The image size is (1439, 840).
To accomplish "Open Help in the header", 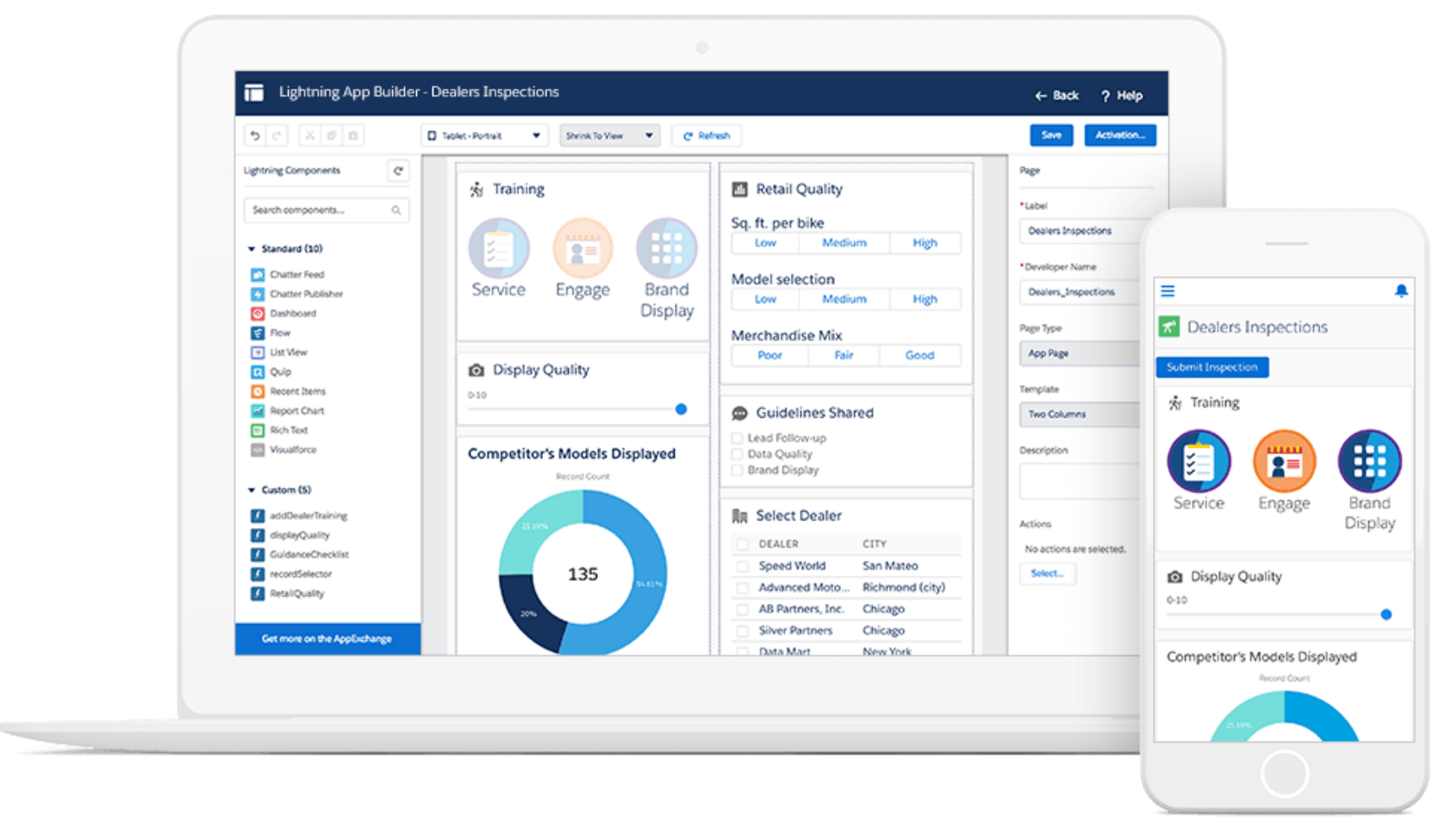I will (1122, 95).
